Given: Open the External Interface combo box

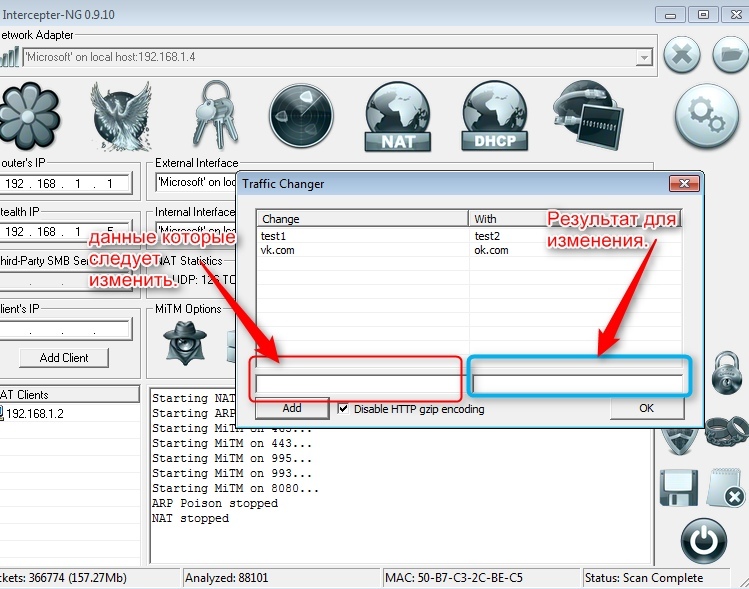Looking at the screenshot, I should (x=195, y=183).
